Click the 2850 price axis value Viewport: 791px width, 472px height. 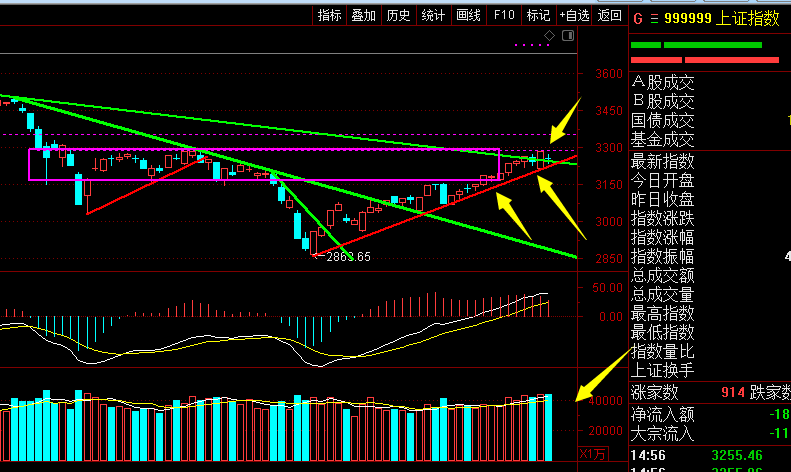(x=608, y=258)
